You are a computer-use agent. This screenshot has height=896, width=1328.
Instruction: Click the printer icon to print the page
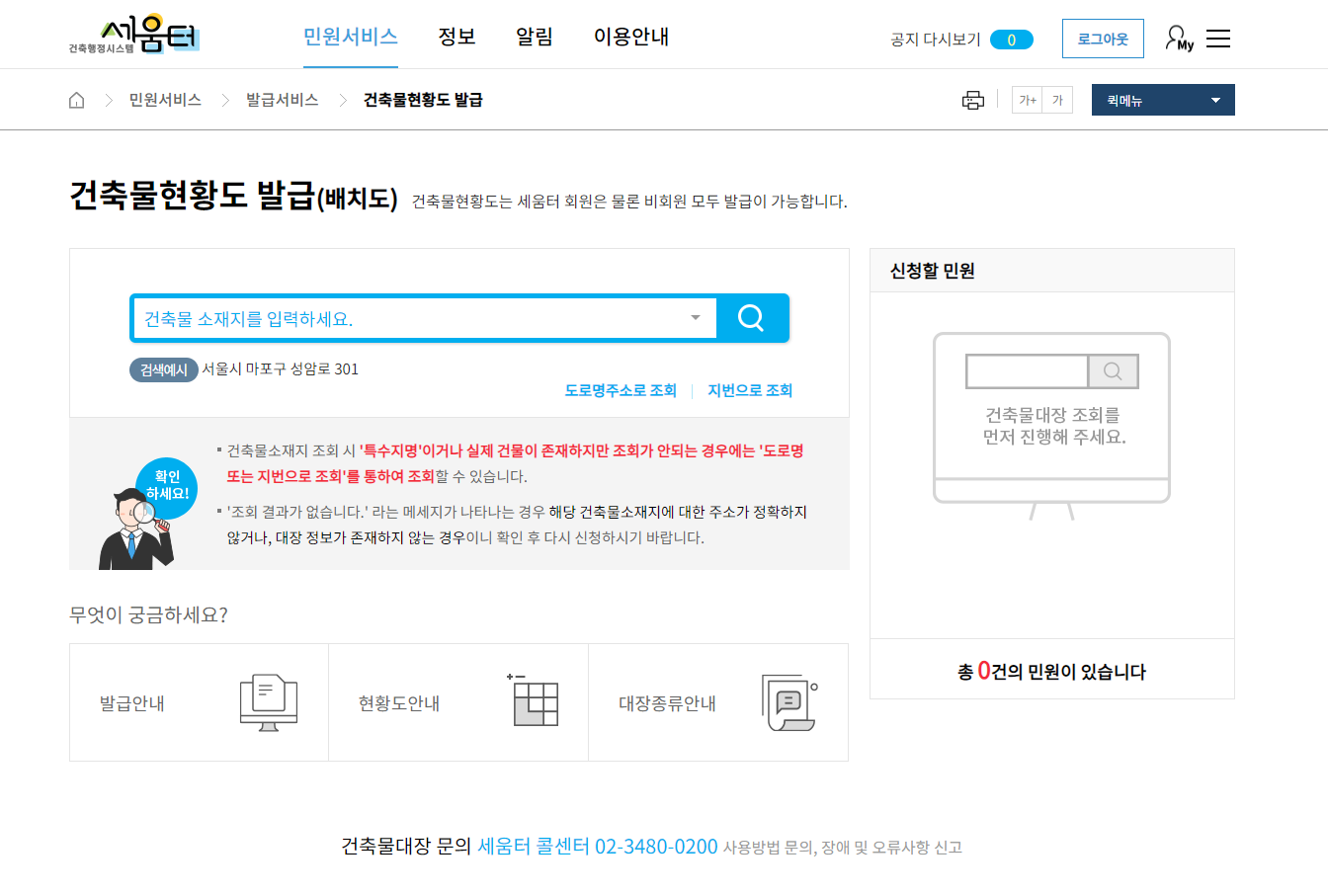[973, 99]
